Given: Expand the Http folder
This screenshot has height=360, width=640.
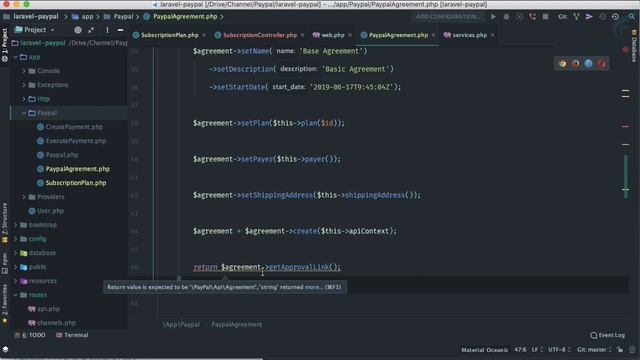Looking at the screenshot, I should [x=24, y=99].
